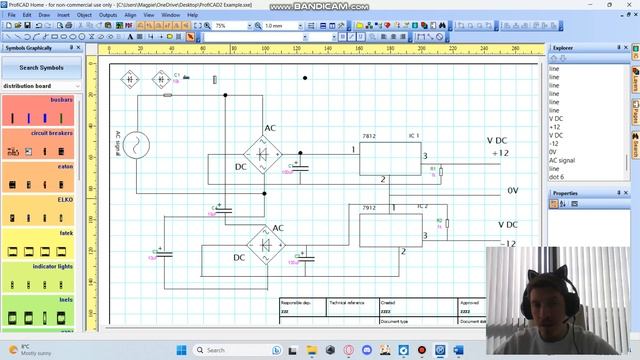Activate the highlighted orange tool icon
640x360 pixels.
click(190, 37)
